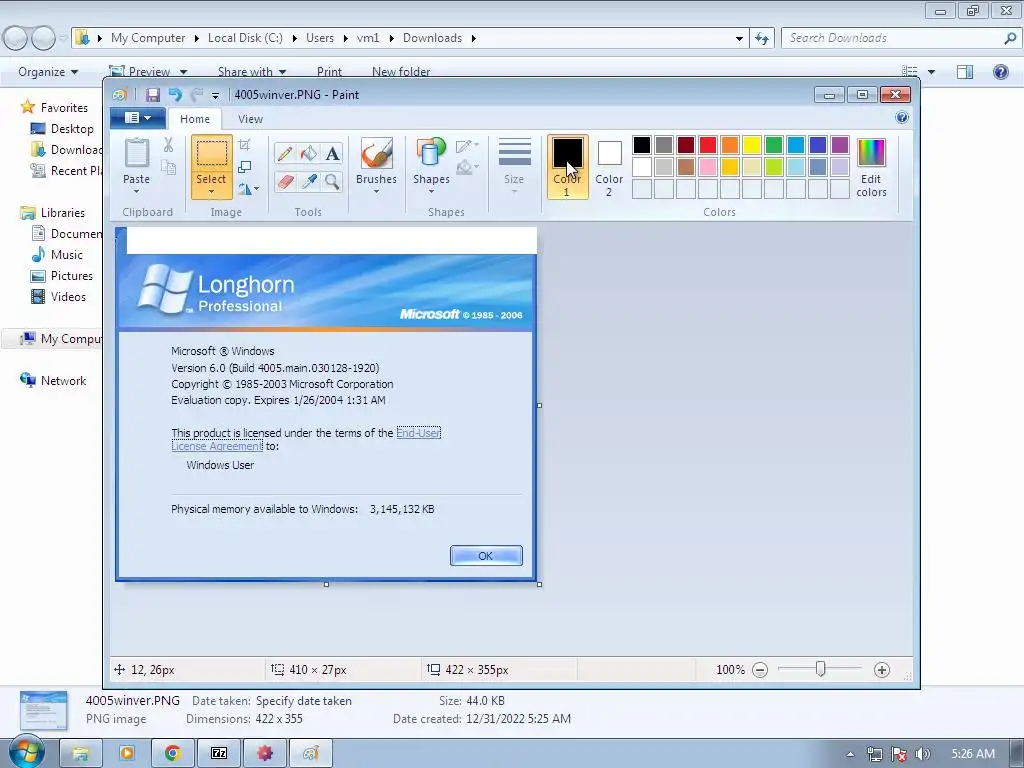Click the Copy icon in Clipboard group
Screen dimensions: 1024x768
point(168,167)
